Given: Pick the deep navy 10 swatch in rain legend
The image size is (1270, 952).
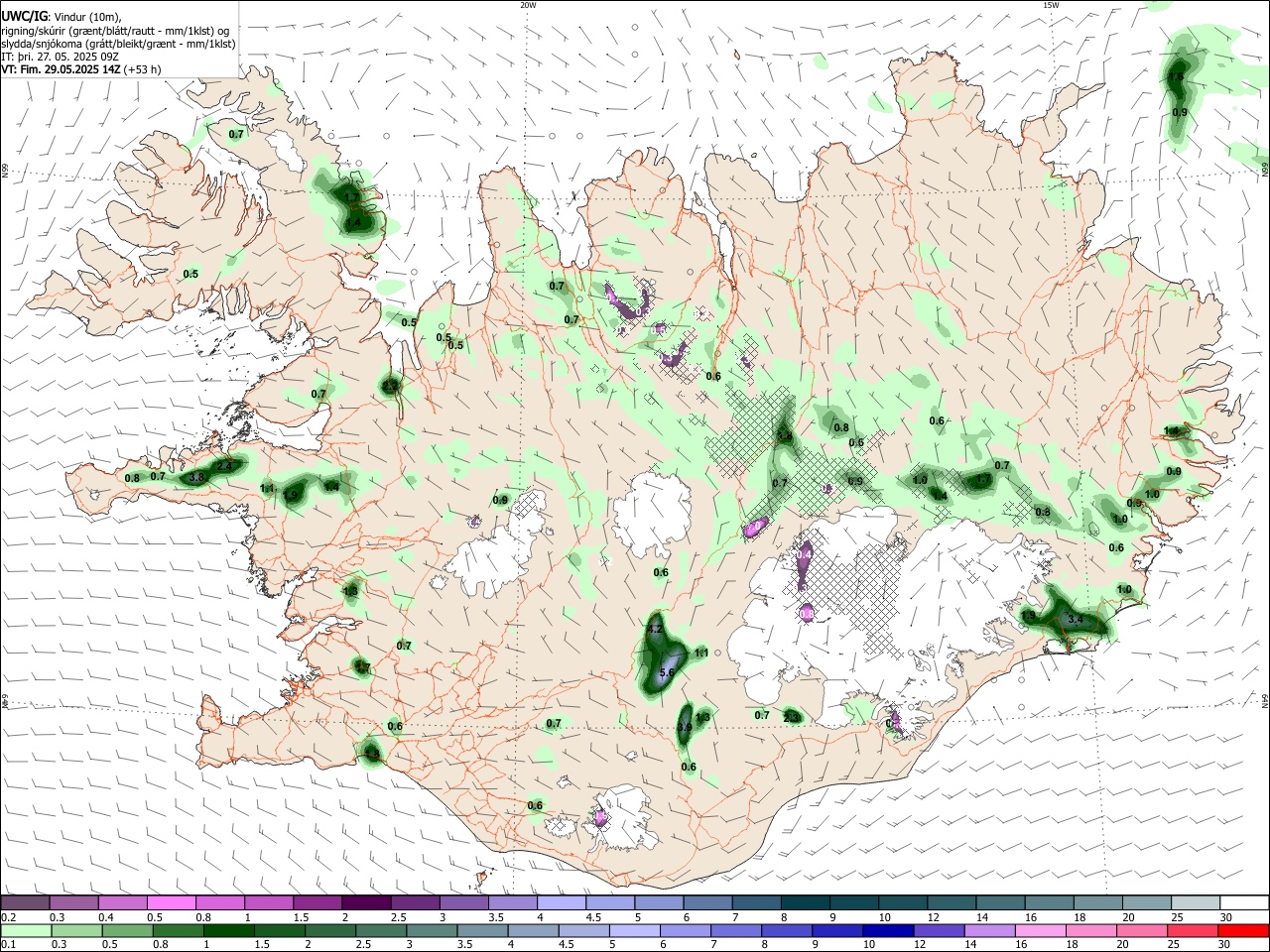Looking at the screenshot, I should (x=886, y=930).
